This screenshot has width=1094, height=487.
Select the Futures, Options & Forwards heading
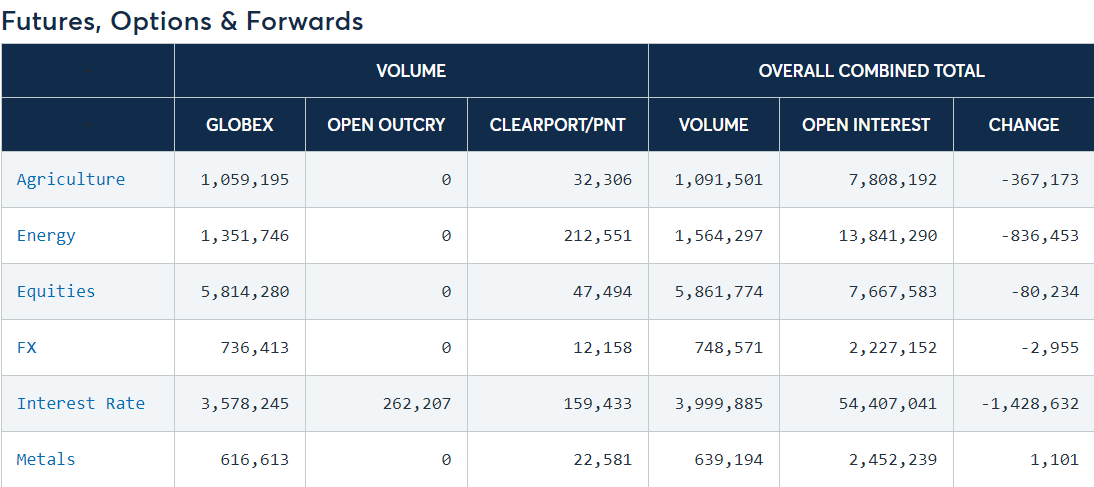182,21
